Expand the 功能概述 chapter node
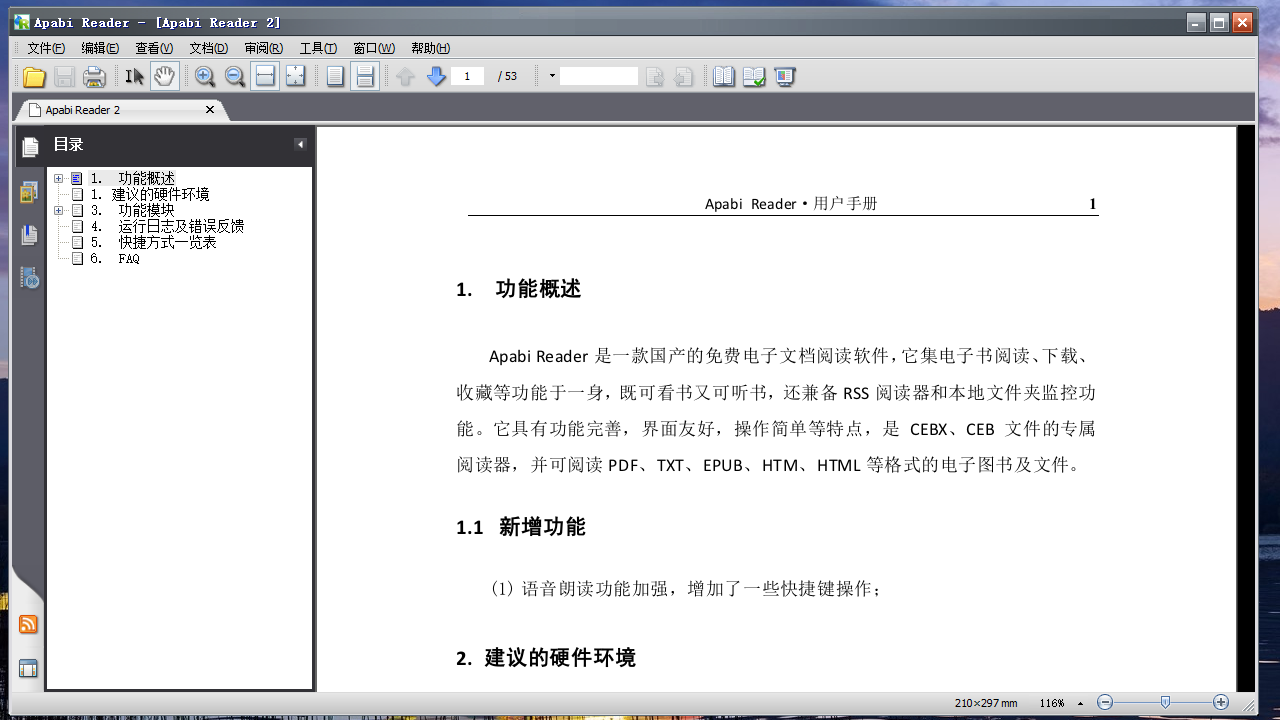The width and height of the screenshot is (1280, 720). click(58, 178)
